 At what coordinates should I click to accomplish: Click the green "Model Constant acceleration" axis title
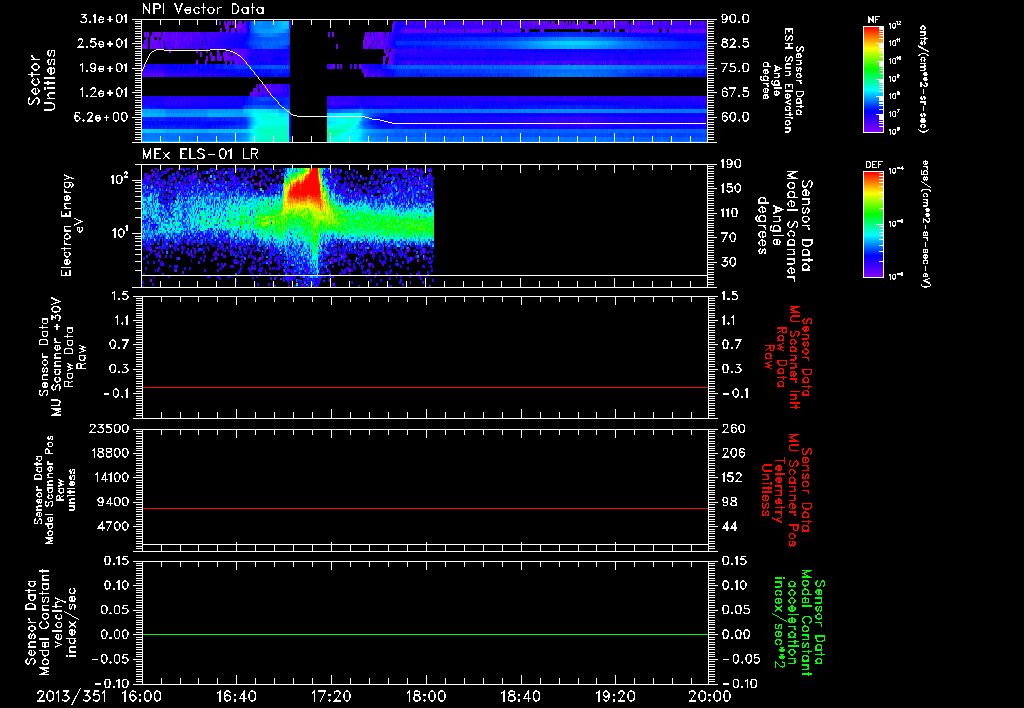pyautogui.click(x=798, y=622)
